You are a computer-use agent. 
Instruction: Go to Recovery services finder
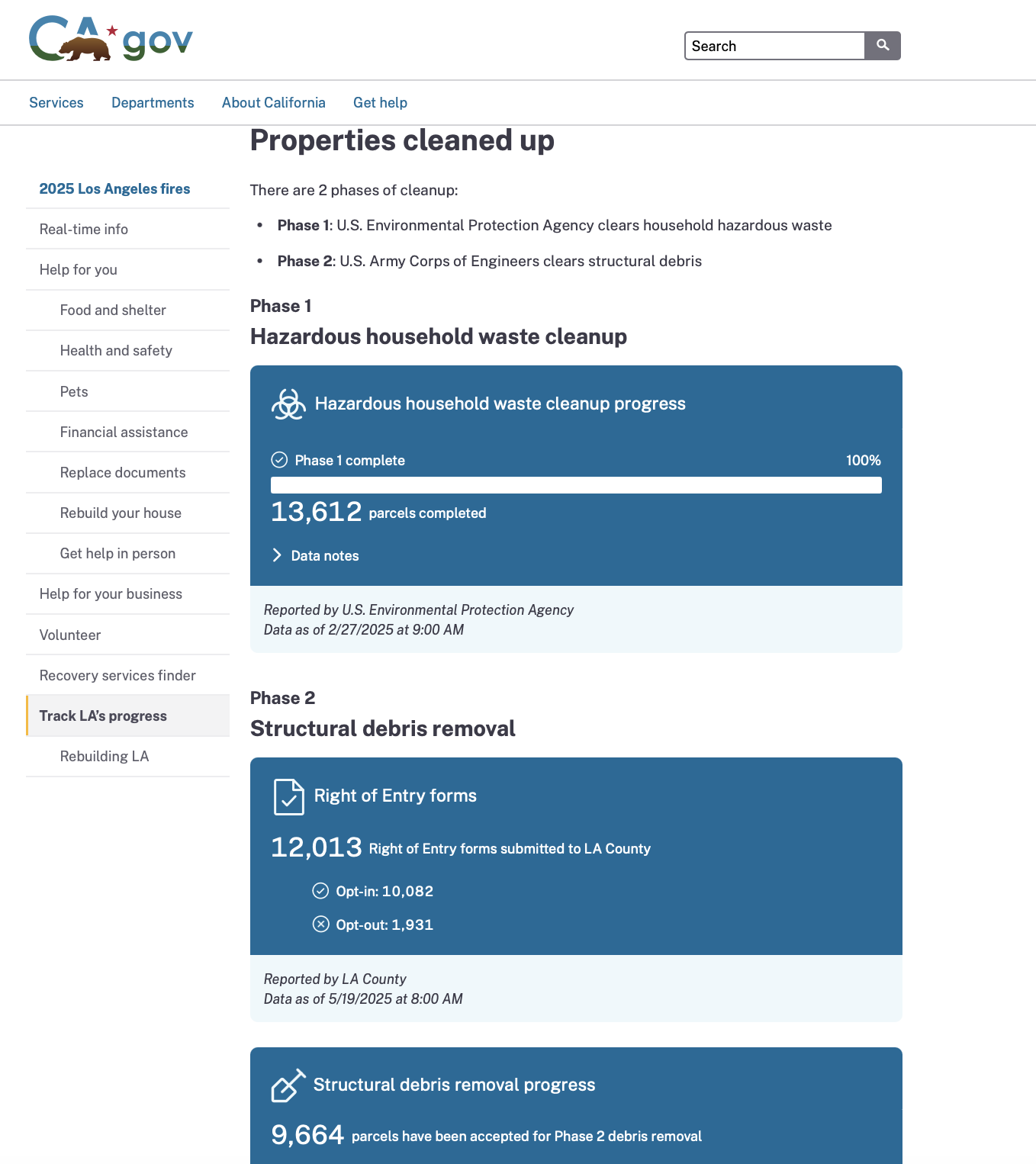[117, 676]
